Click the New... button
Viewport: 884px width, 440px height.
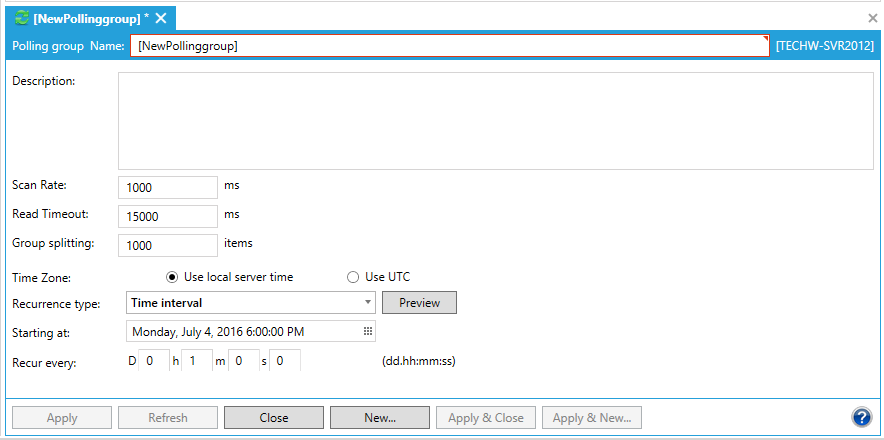pyautogui.click(x=379, y=418)
